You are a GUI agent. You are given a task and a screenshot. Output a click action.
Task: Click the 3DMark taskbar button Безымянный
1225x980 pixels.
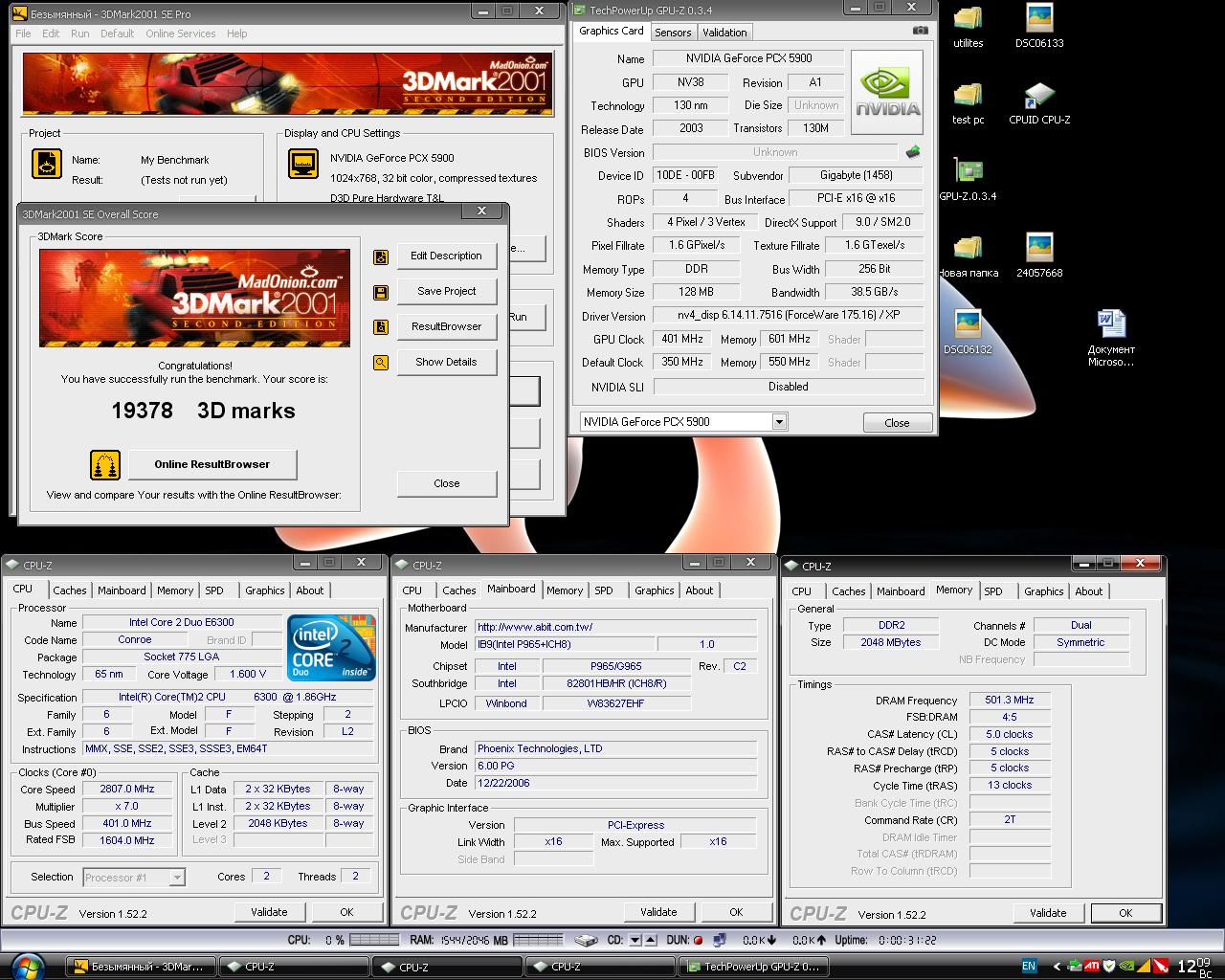(142, 967)
